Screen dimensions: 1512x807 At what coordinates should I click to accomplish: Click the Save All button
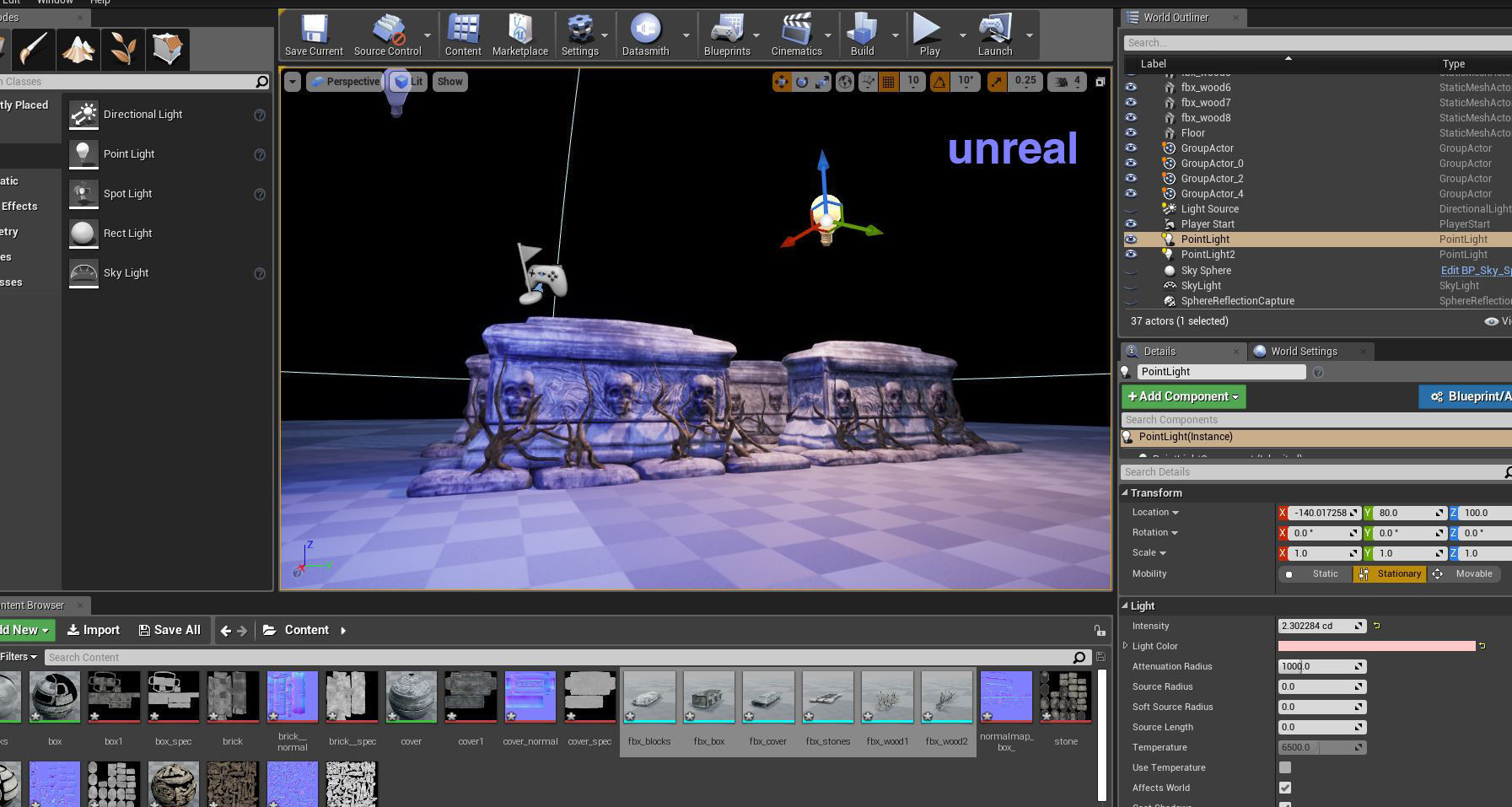click(169, 630)
